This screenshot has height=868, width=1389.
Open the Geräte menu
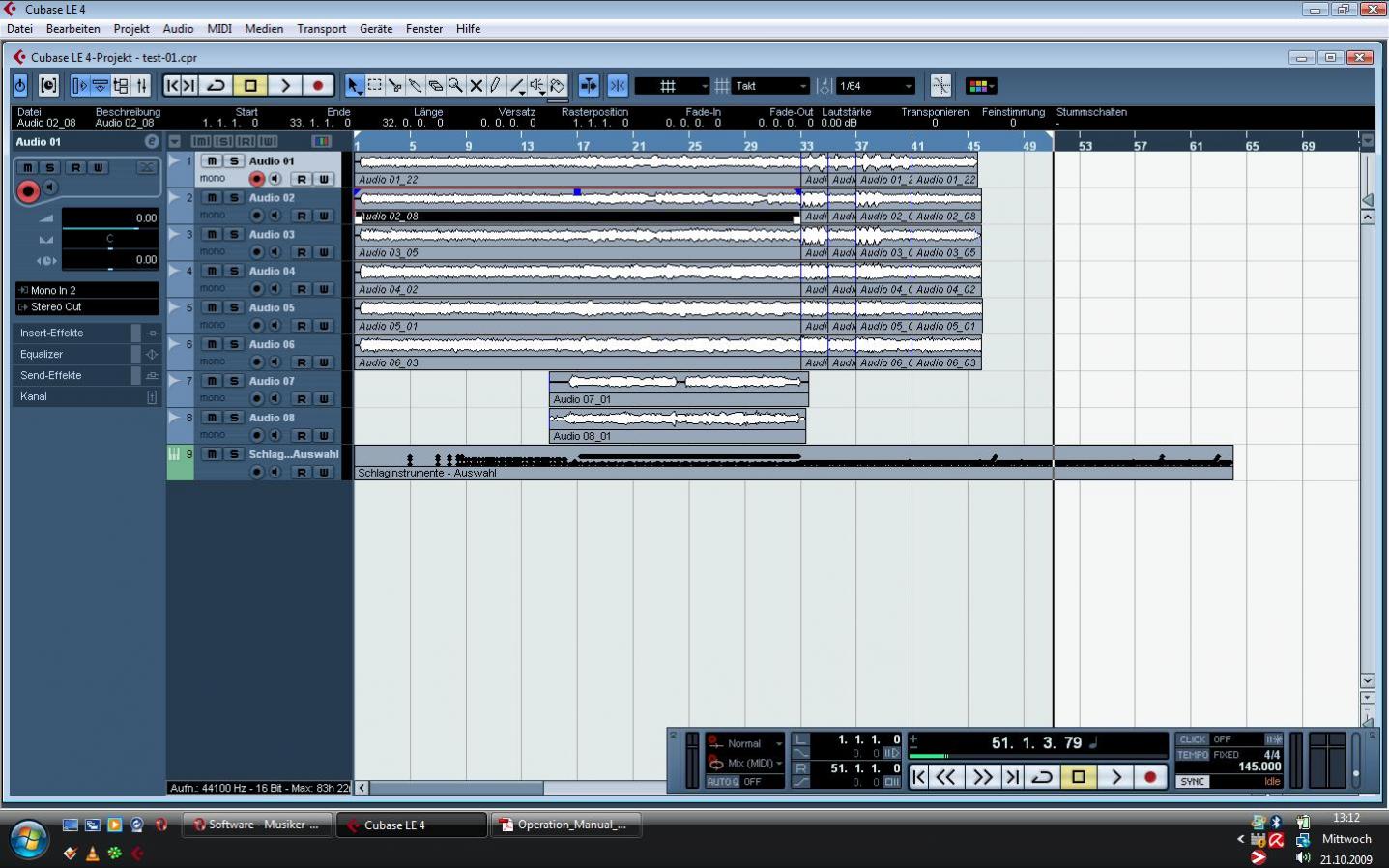coord(376,29)
